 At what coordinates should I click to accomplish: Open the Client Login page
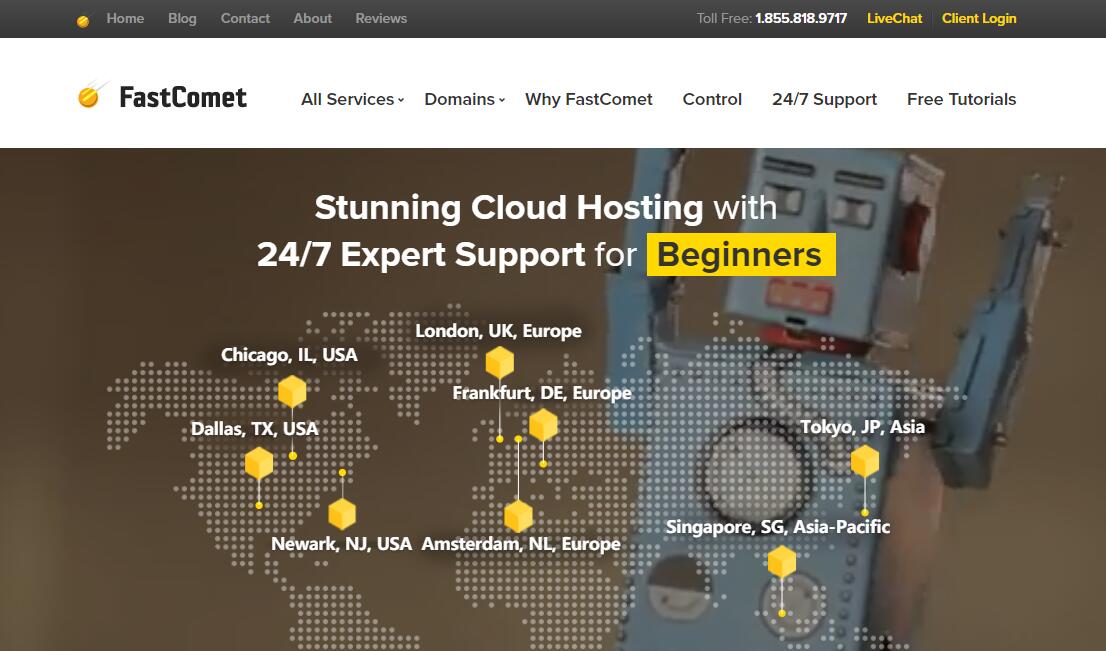coord(979,18)
